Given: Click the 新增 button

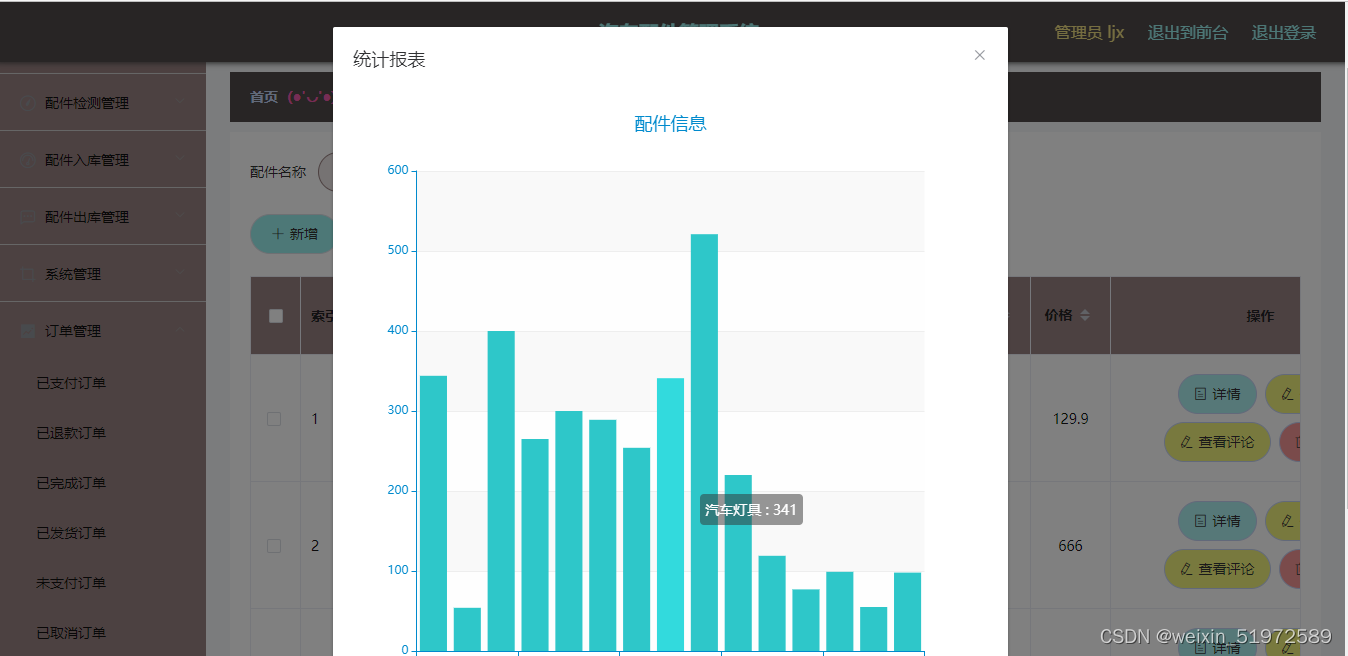Looking at the screenshot, I should click(294, 233).
